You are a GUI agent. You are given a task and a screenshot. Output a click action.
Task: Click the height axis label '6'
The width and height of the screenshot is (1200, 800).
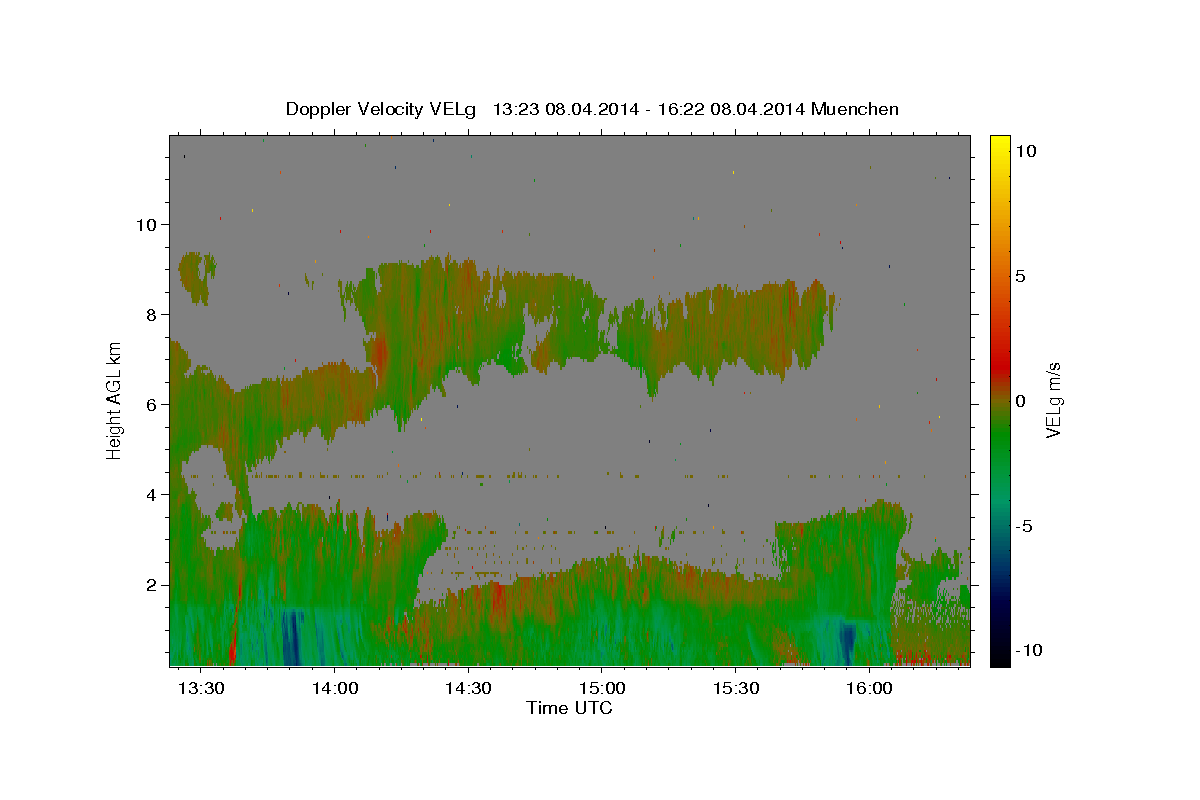(152, 404)
